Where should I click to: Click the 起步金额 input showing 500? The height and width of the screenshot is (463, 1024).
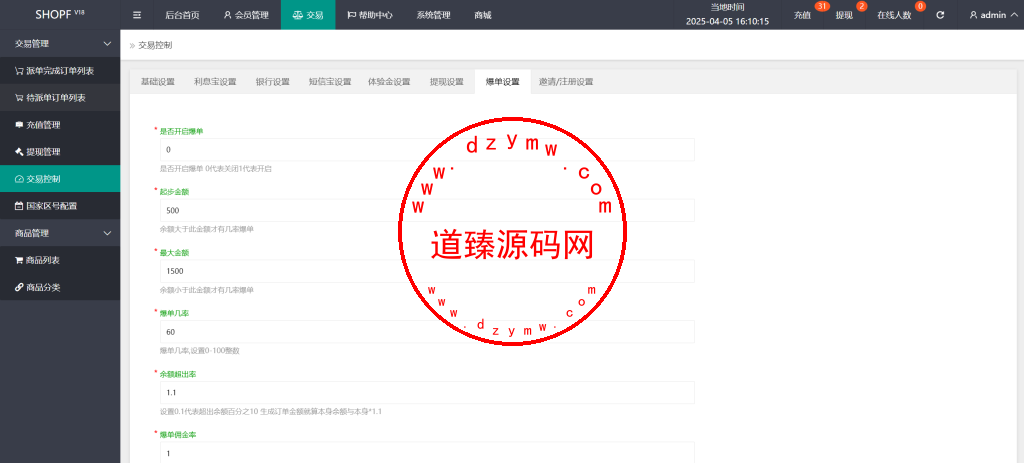click(x=427, y=210)
